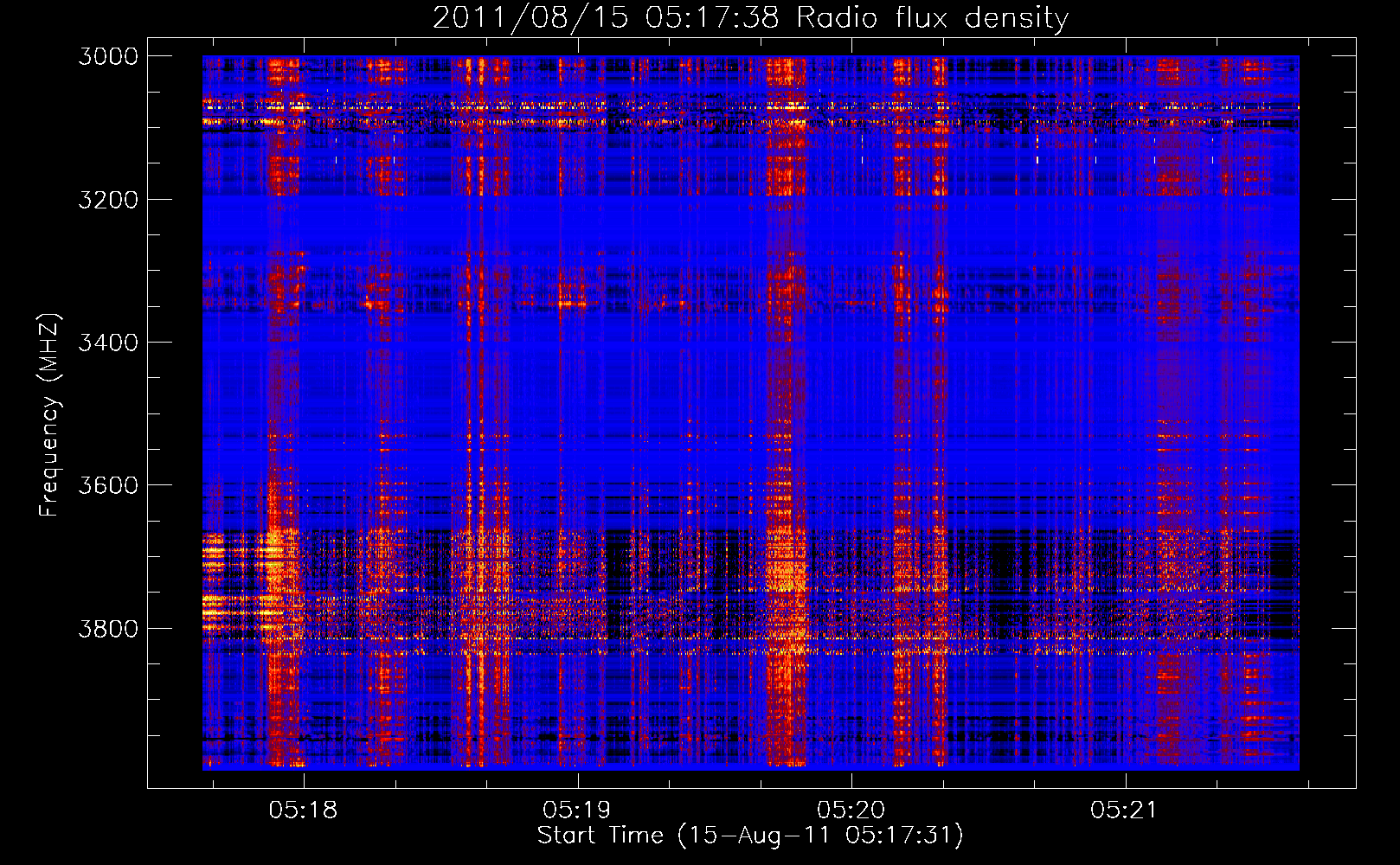Screen dimensions: 1400x865
Task: Click the plot title "2011/08/15 05:17:38 Radio flux density"
Action: click(750, 17)
